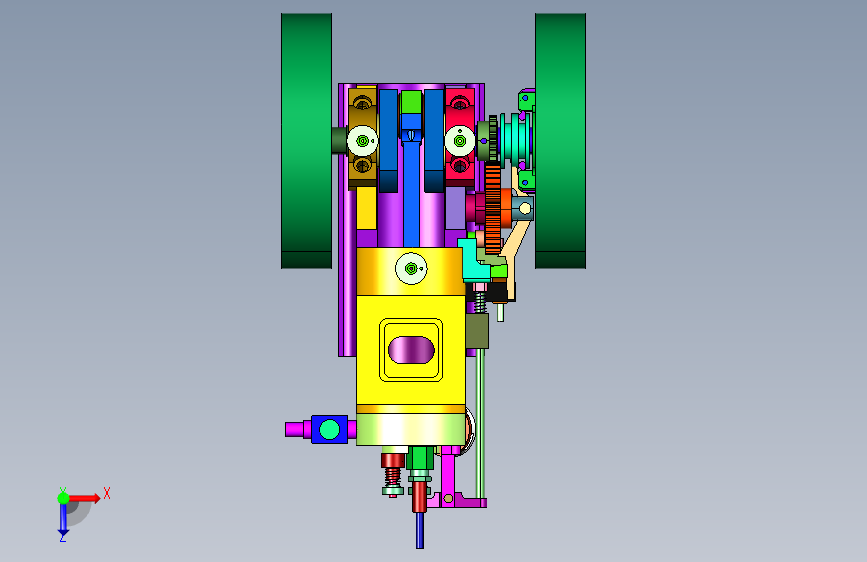Select the olive block on the push rod
The width and height of the screenshot is (867, 562).
(x=477, y=331)
